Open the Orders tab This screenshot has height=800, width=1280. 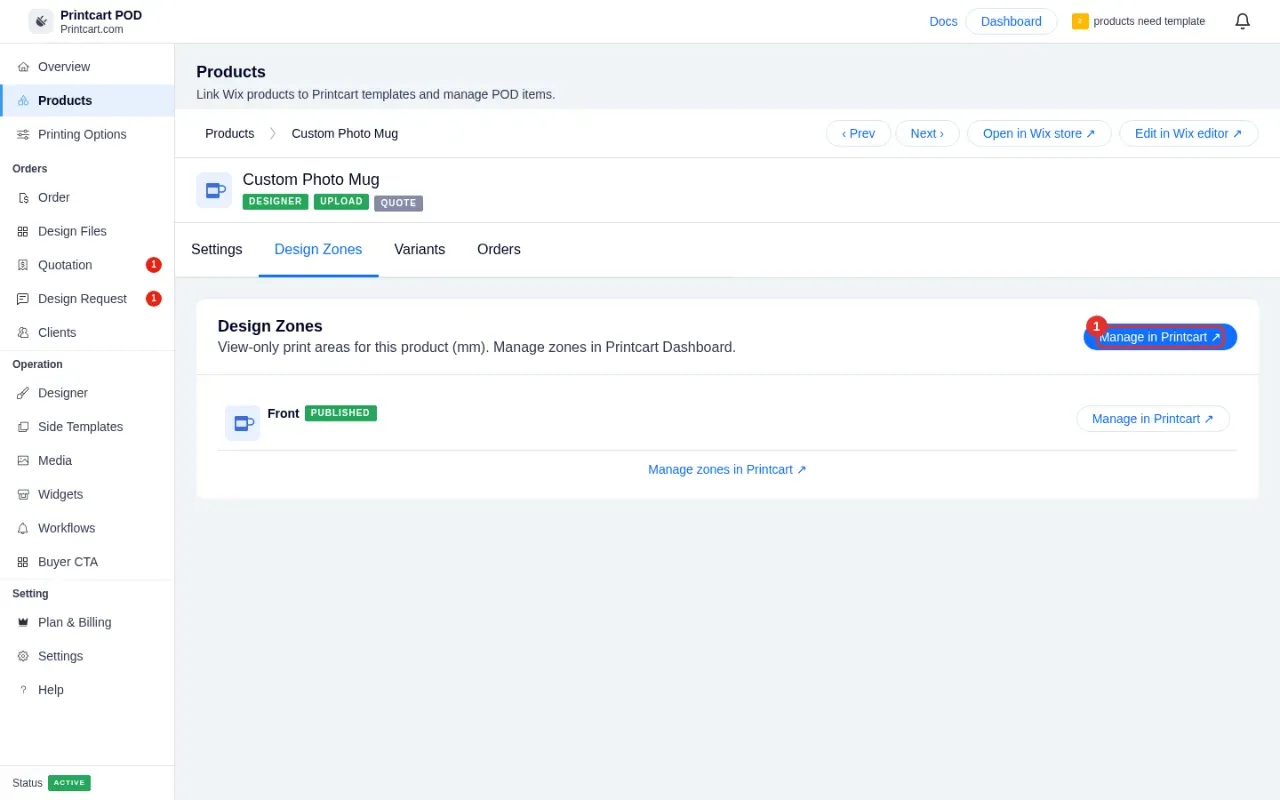[x=499, y=250]
